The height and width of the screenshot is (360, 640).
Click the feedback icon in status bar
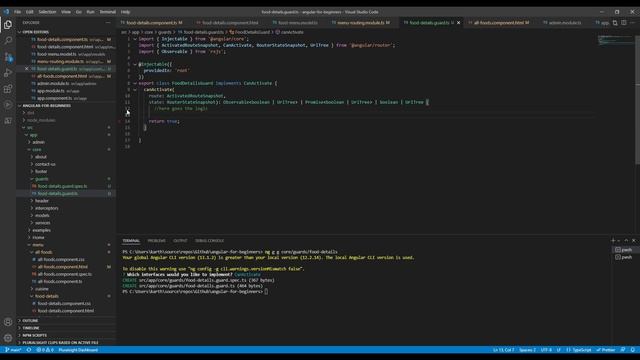[x=623, y=350]
